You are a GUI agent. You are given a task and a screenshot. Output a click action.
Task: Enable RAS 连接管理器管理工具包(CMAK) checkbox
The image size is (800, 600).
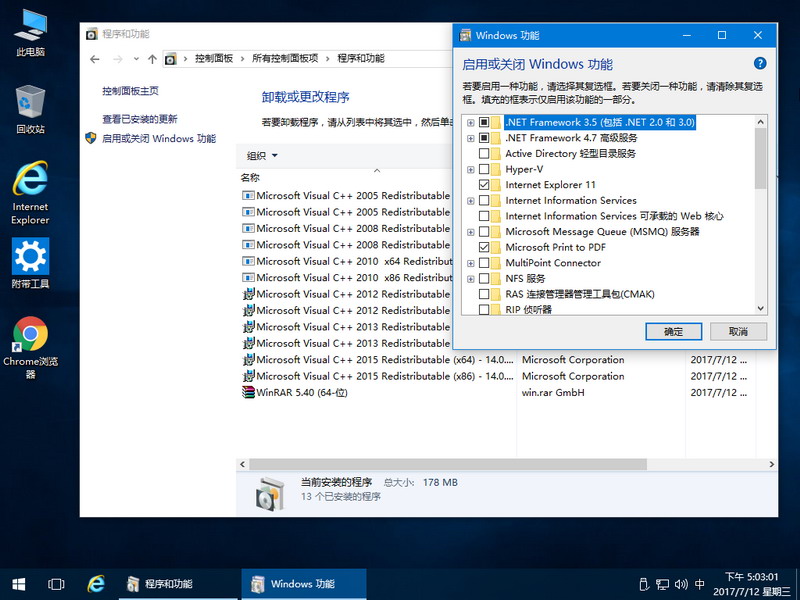click(x=484, y=294)
